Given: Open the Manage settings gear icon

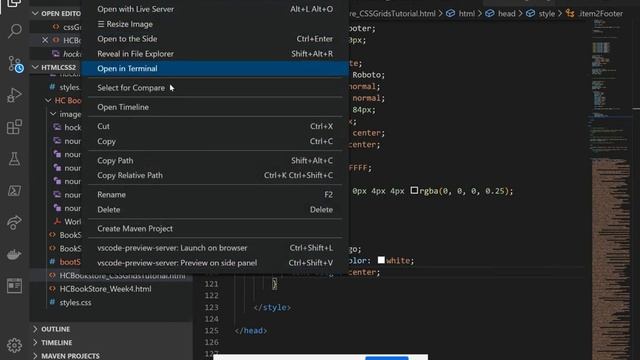Looking at the screenshot, I should pyautogui.click(x=15, y=345).
